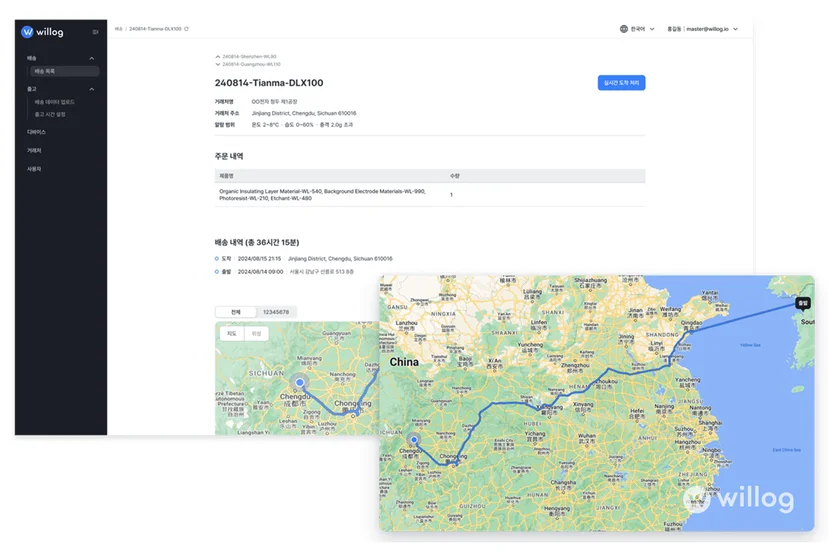Switch the map to 지도 view

tap(232, 334)
